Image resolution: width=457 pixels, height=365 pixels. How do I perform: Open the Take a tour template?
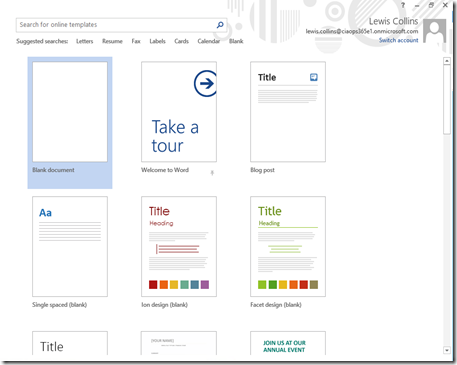pyautogui.click(x=179, y=112)
